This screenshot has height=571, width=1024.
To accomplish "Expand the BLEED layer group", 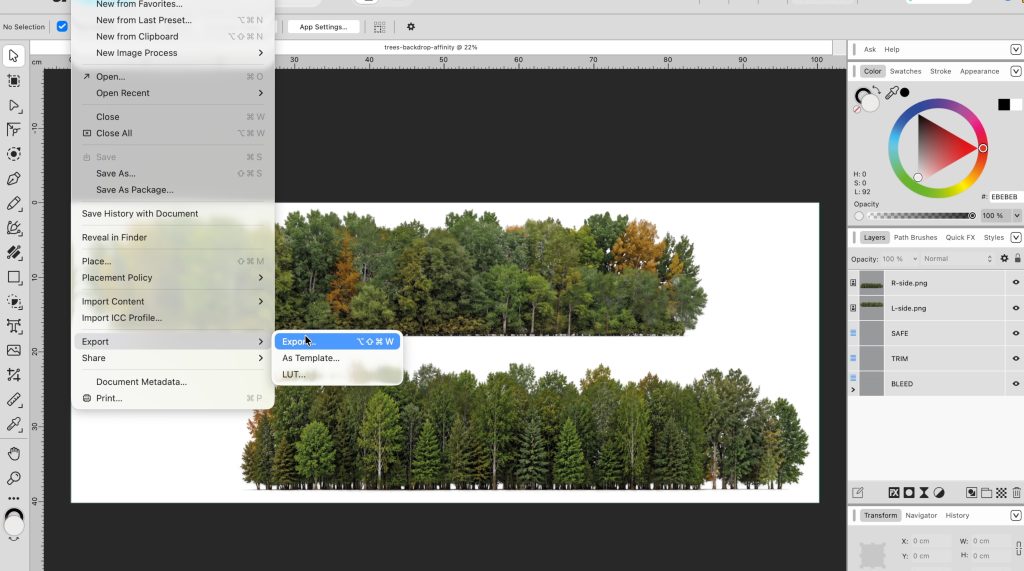I will (x=853, y=390).
